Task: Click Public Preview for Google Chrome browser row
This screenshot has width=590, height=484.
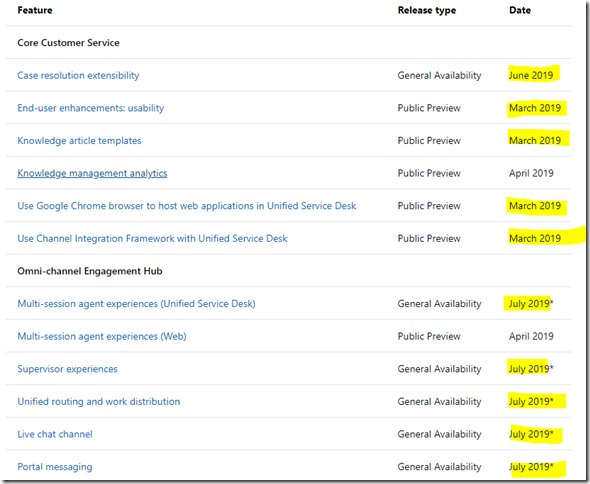Action: point(429,206)
